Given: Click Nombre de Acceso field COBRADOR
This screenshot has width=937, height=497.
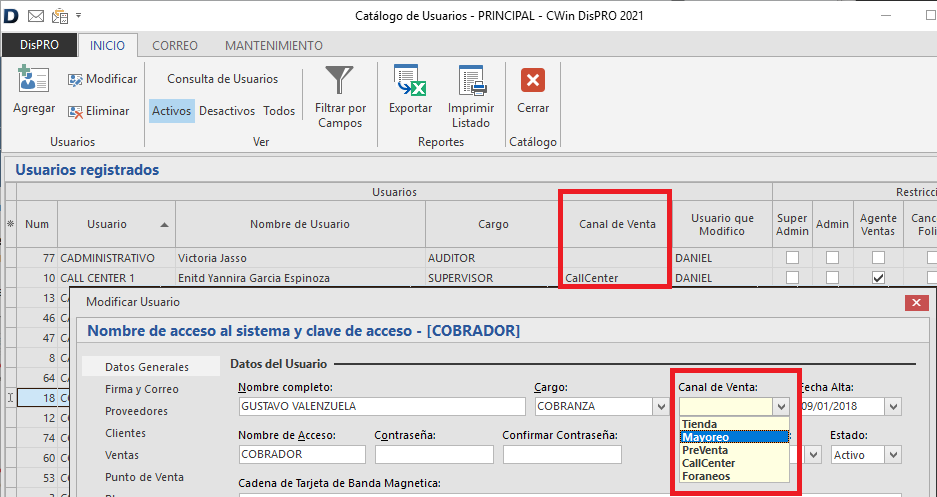Looking at the screenshot, I should pyautogui.click(x=302, y=455).
